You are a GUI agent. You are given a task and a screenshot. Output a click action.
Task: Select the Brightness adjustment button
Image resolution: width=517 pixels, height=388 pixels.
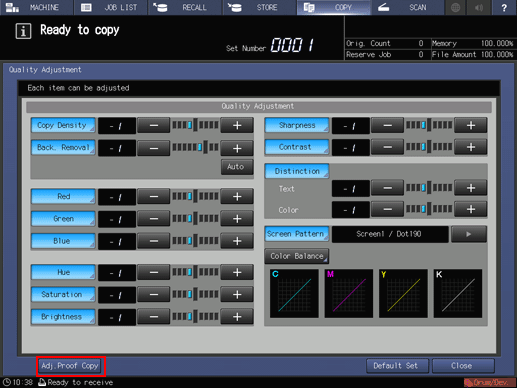[63, 317]
